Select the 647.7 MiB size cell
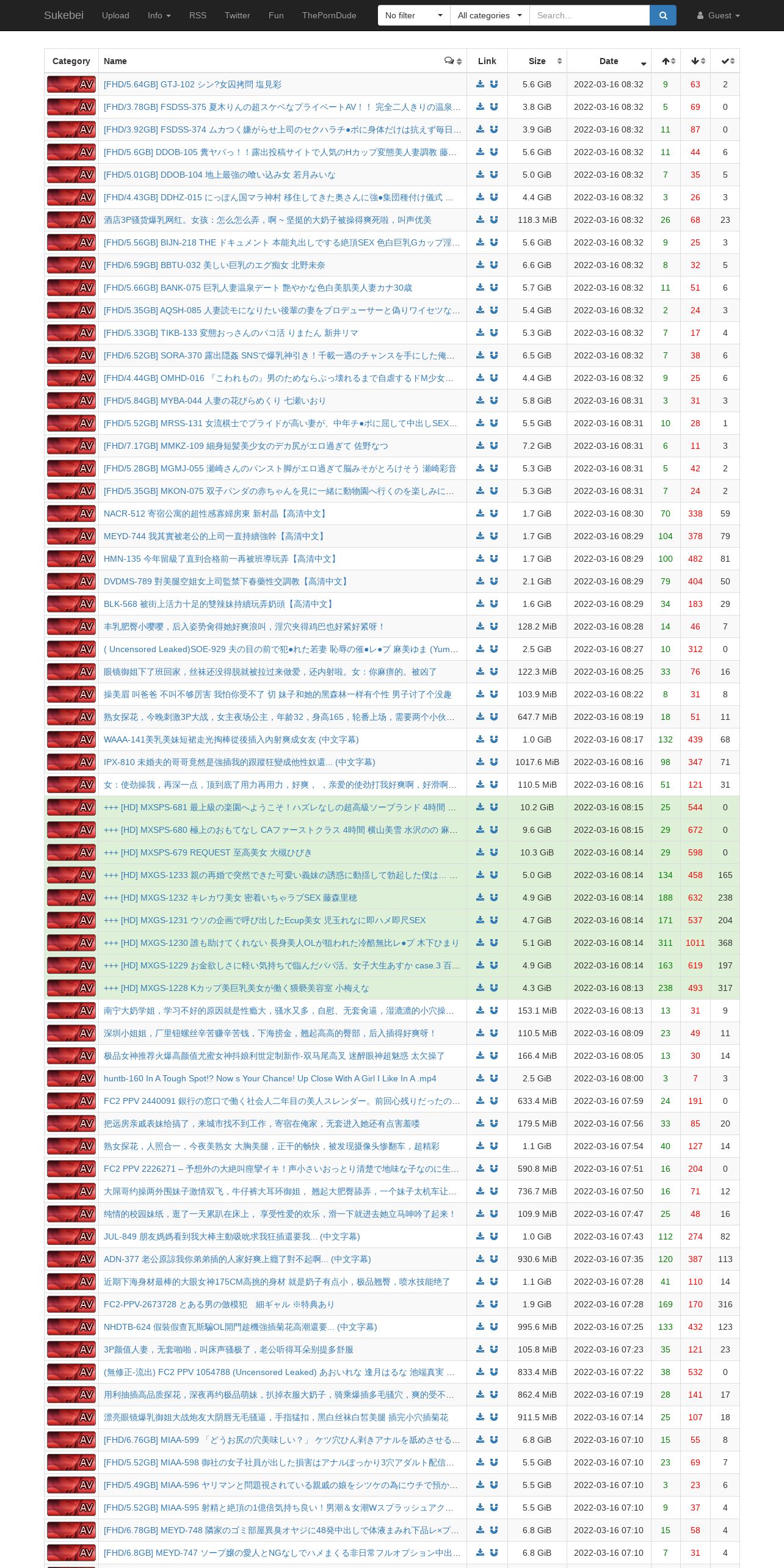784x1568 pixels. coord(537,717)
